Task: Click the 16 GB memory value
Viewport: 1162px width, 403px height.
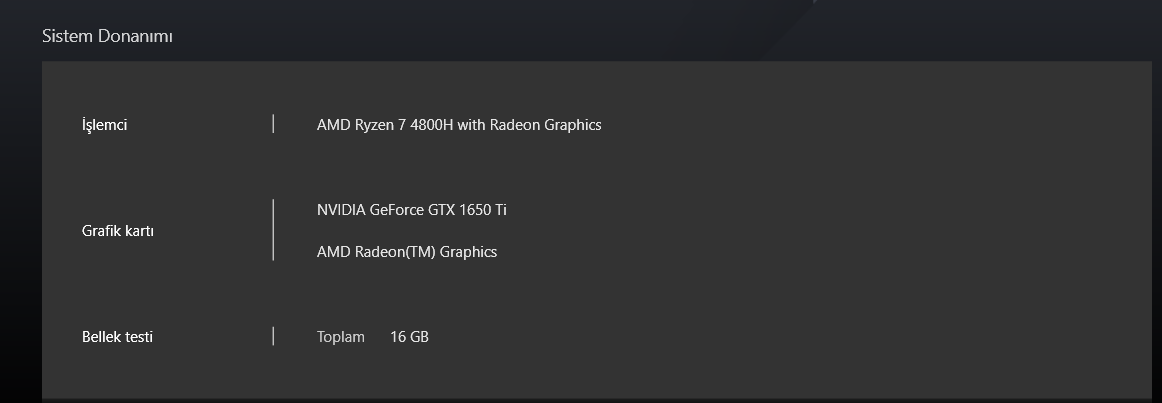Action: (x=409, y=337)
